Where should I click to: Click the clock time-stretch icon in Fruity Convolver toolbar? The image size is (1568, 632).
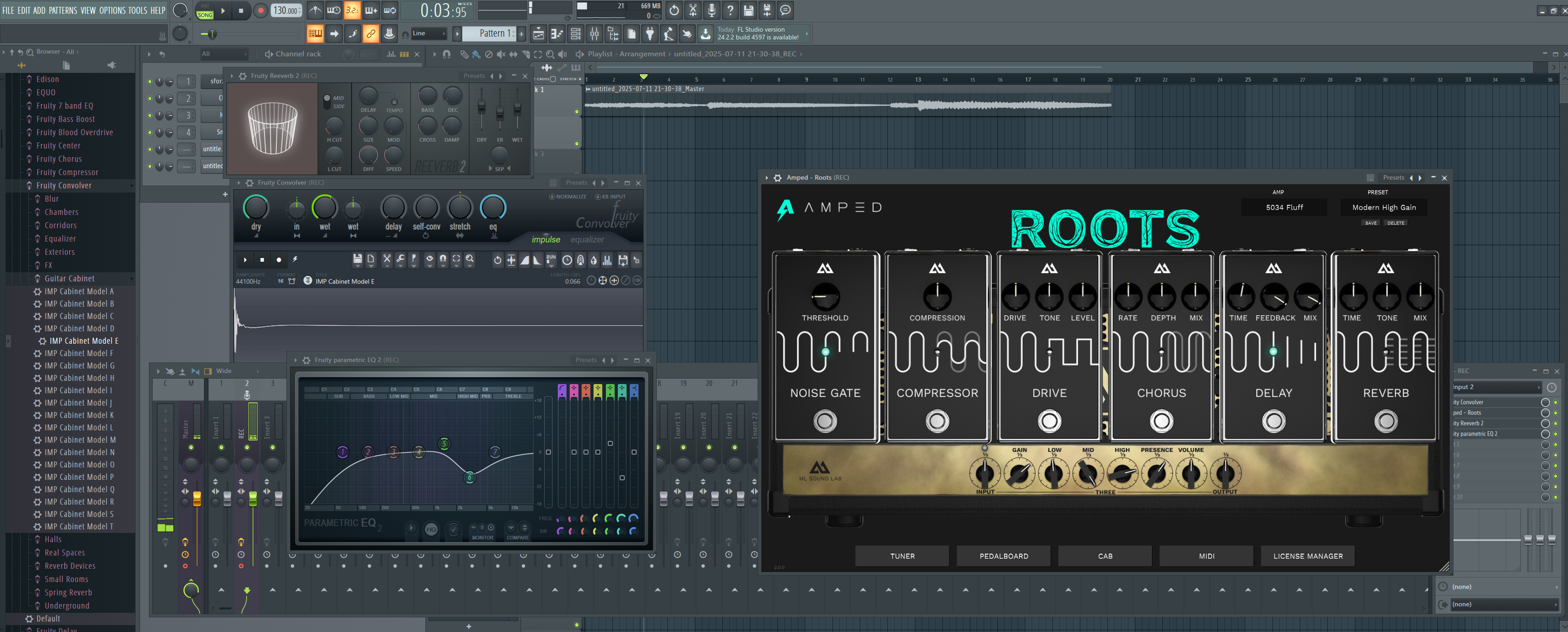pos(567,260)
